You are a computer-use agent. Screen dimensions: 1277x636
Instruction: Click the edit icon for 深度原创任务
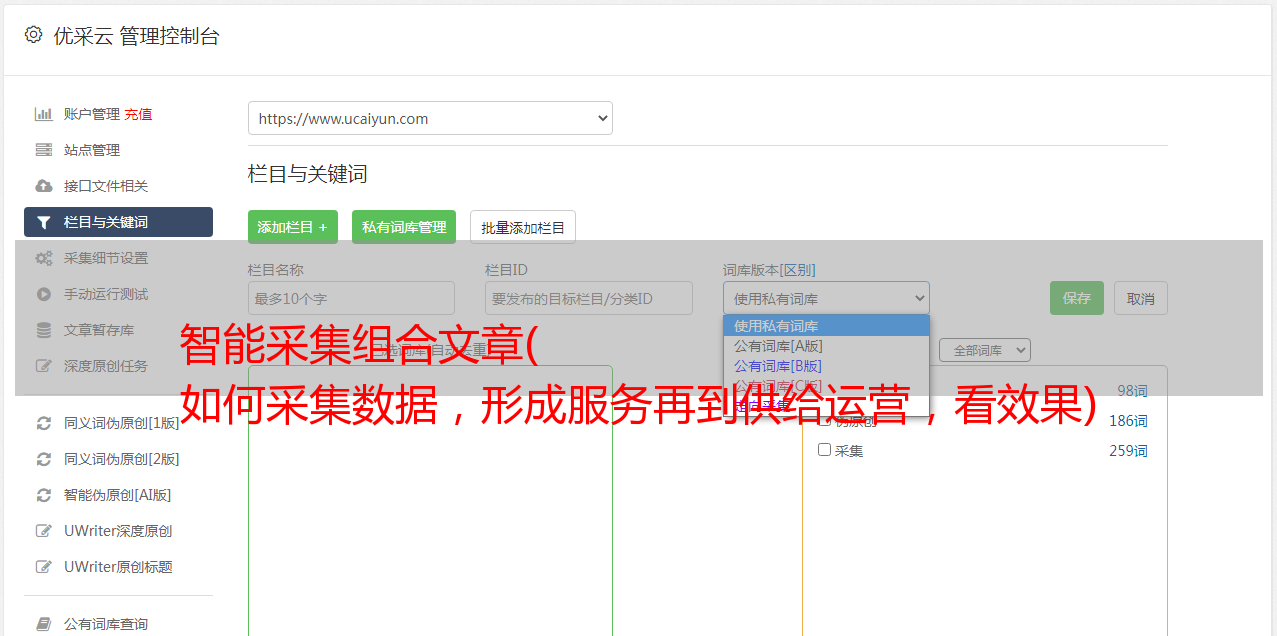[x=44, y=366]
